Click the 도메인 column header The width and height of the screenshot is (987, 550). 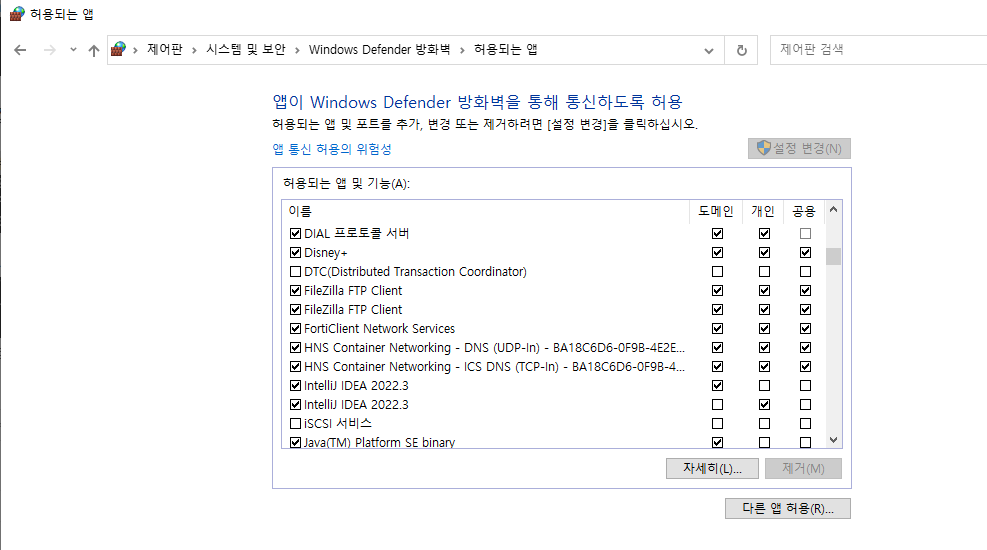(x=716, y=211)
